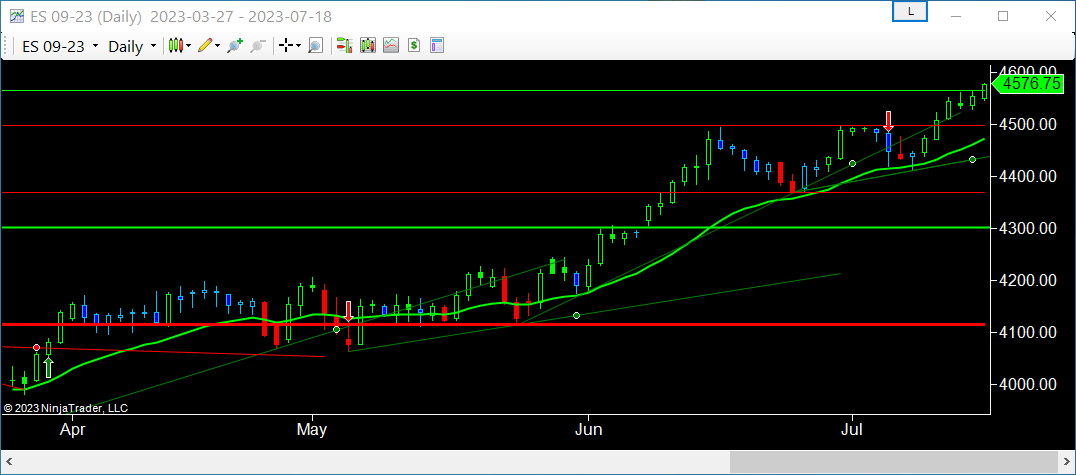Click the 4200.00 price axis label
The width and height of the screenshot is (1076, 475).
pyautogui.click(x=1029, y=280)
